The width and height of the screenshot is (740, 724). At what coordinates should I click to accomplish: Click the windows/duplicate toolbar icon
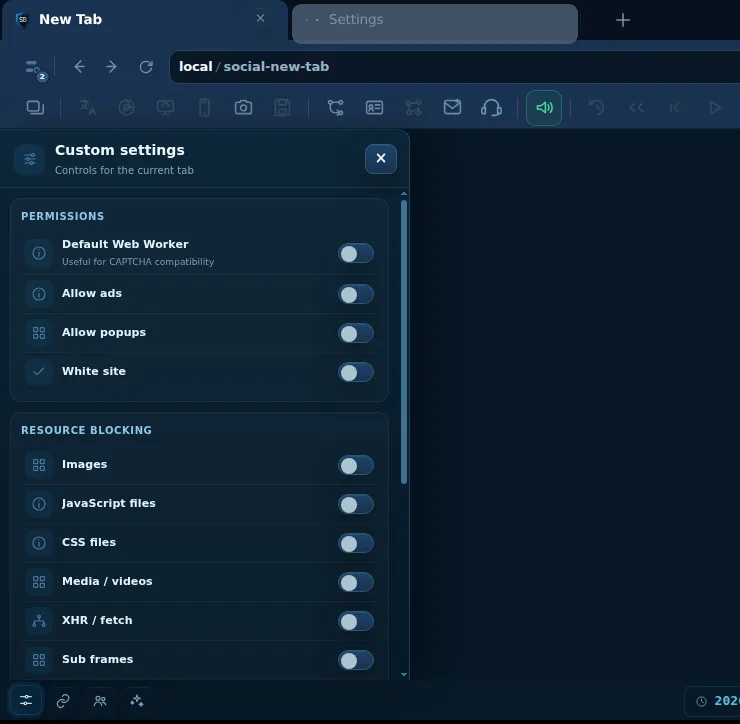35,108
